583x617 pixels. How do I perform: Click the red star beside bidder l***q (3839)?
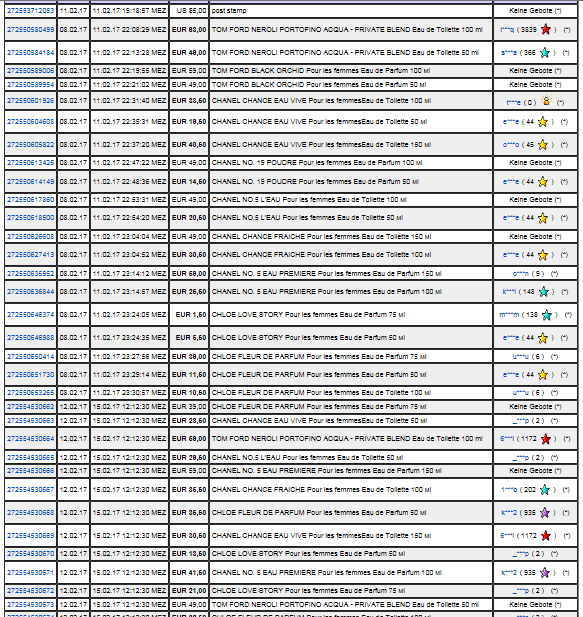(x=546, y=30)
